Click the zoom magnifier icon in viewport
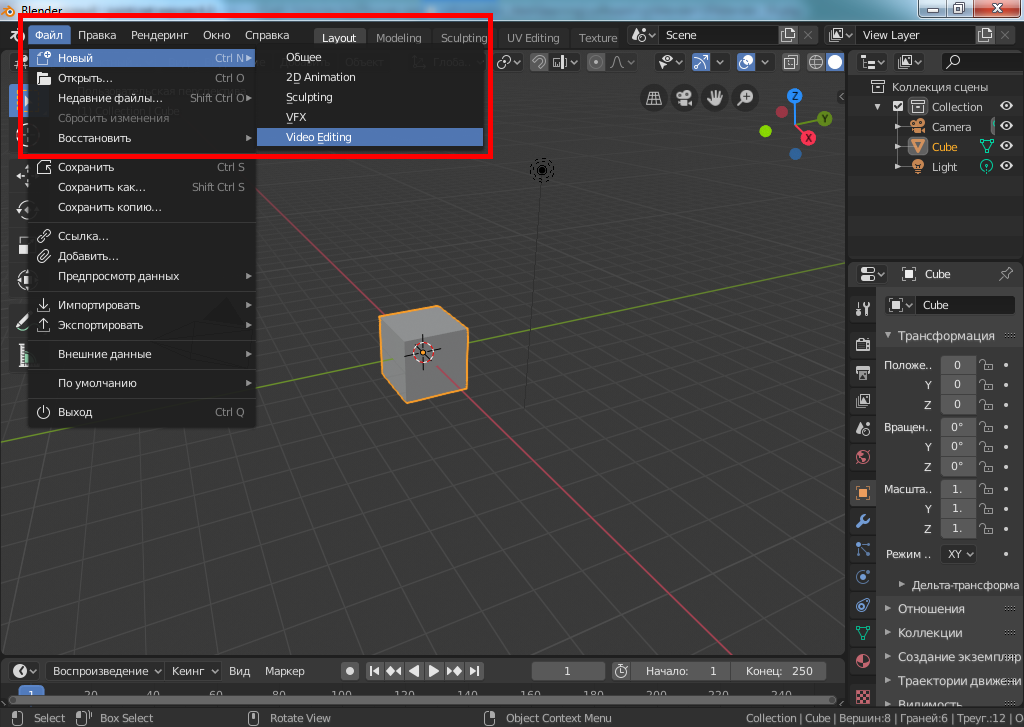This screenshot has width=1024, height=727. pyautogui.click(x=745, y=98)
